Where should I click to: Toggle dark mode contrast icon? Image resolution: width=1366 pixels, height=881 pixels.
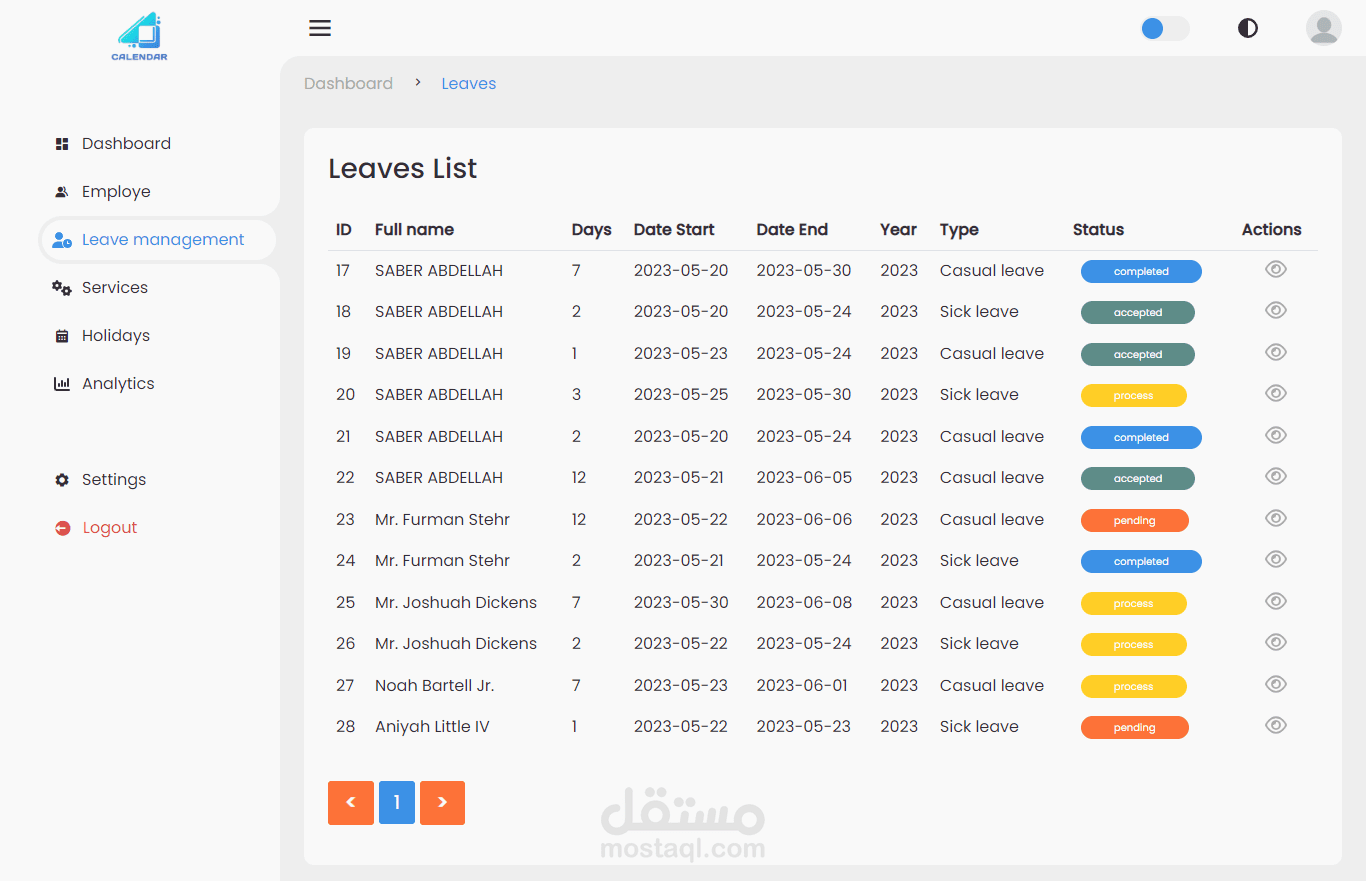[1247, 28]
